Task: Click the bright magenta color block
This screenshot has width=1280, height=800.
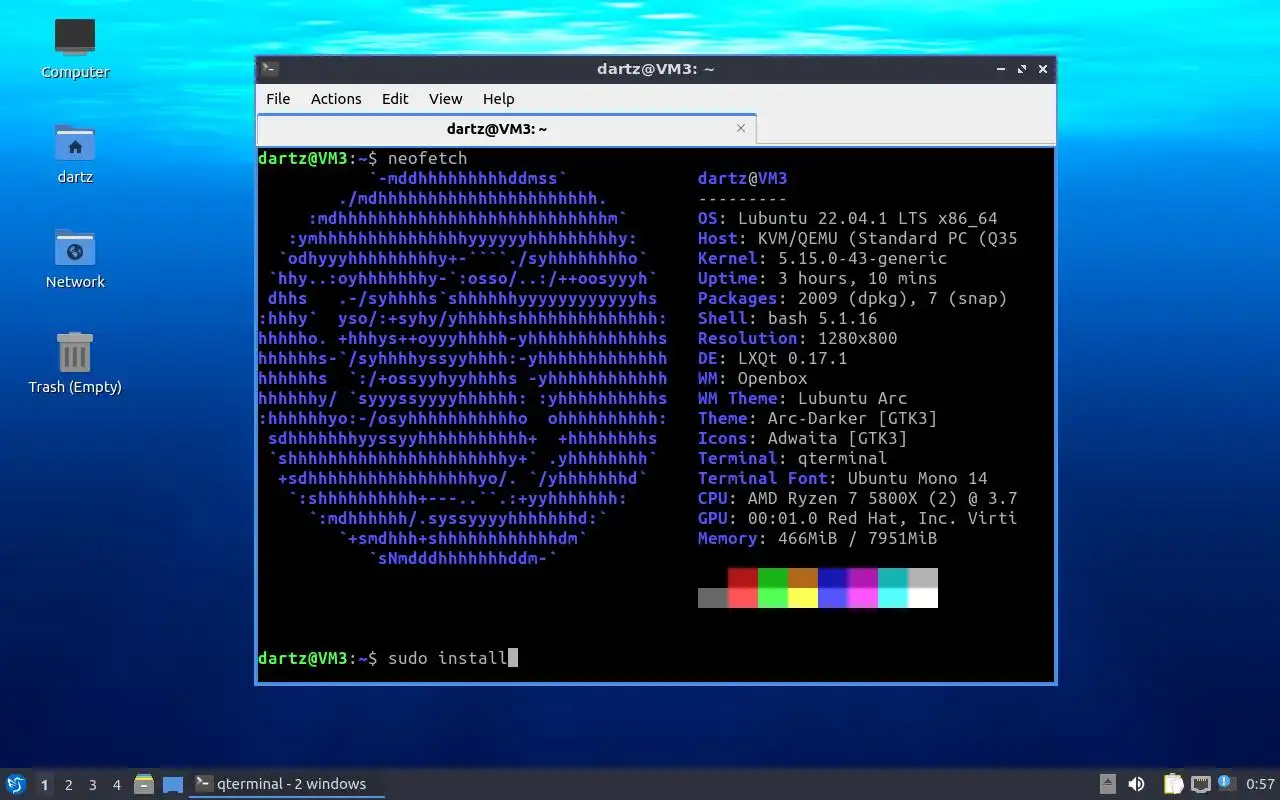Action: click(863, 598)
